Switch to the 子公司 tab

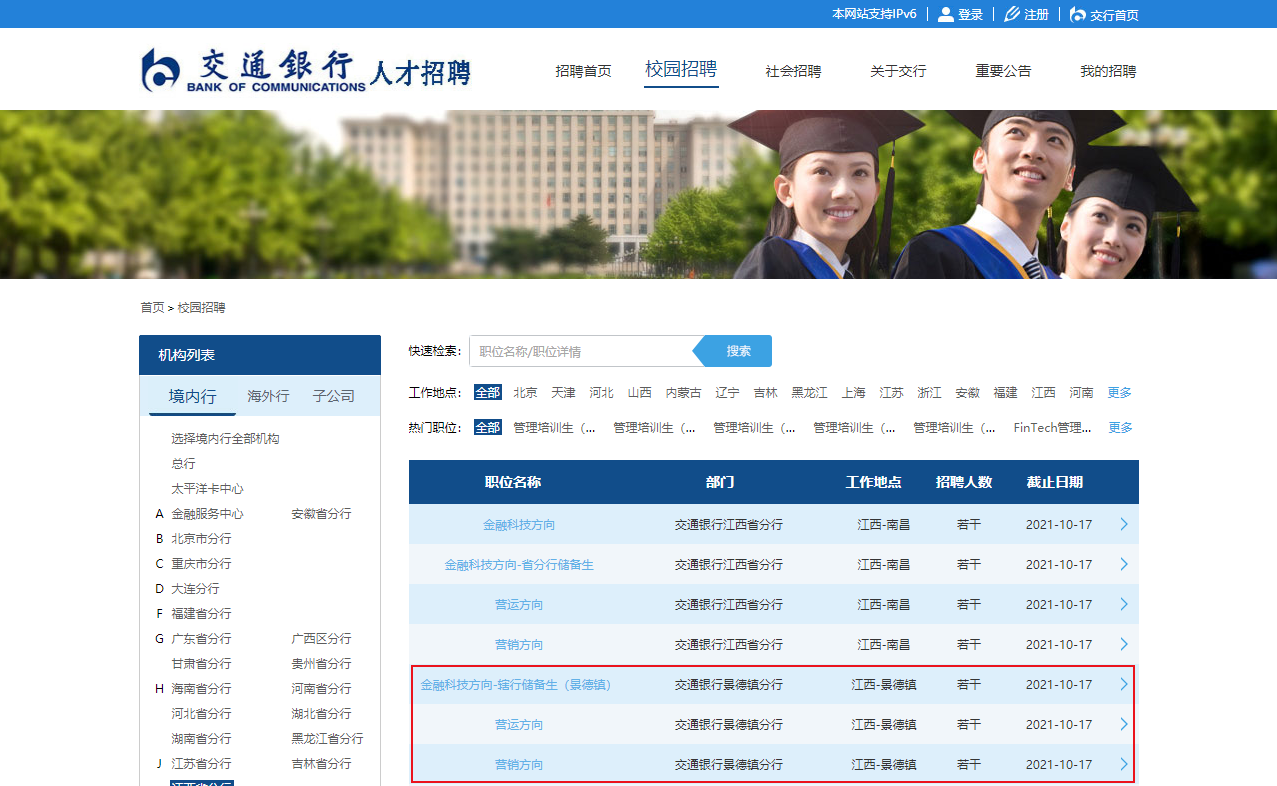333,396
